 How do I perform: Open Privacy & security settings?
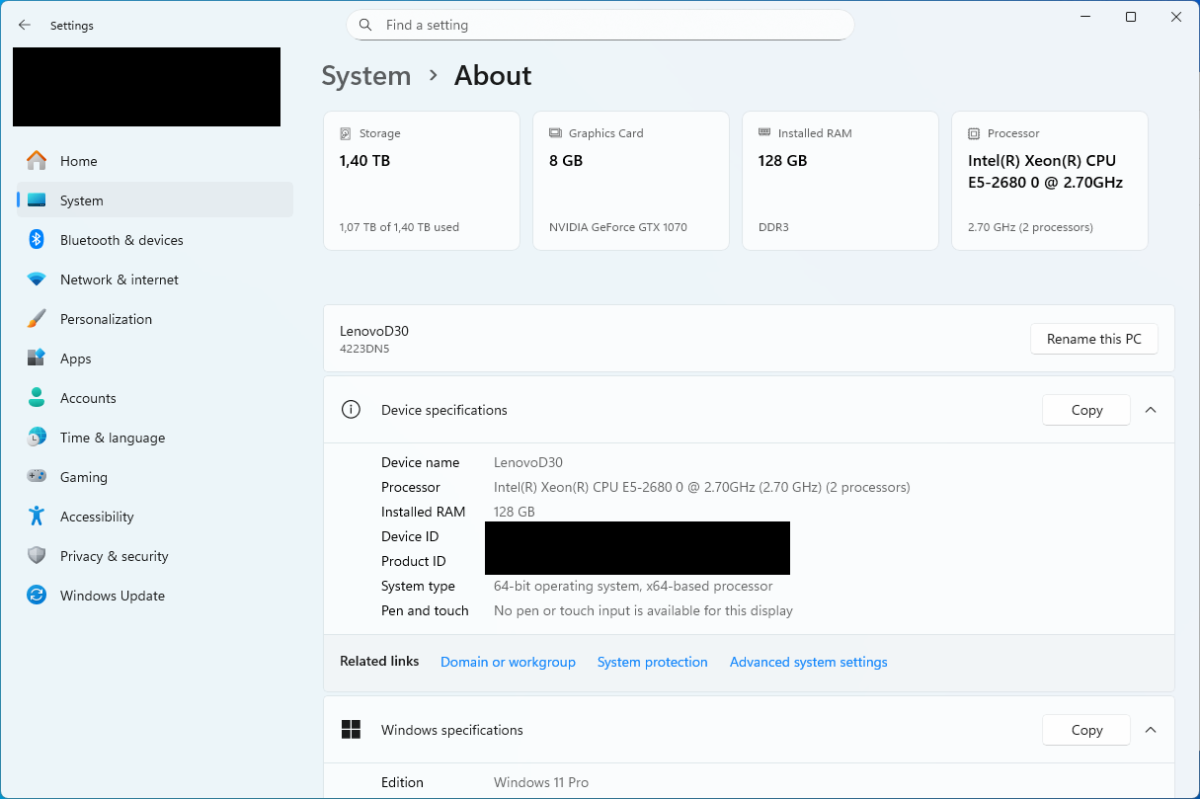click(x=113, y=556)
